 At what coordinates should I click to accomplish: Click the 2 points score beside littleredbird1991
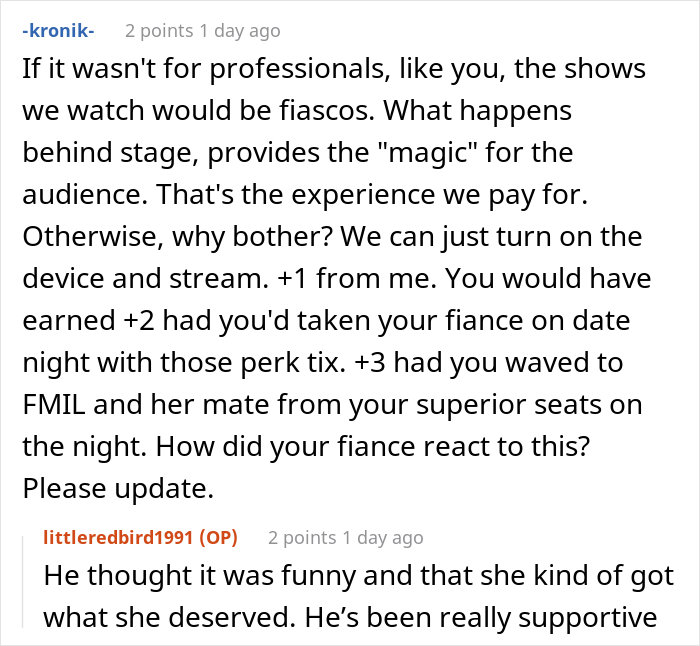pos(300,537)
